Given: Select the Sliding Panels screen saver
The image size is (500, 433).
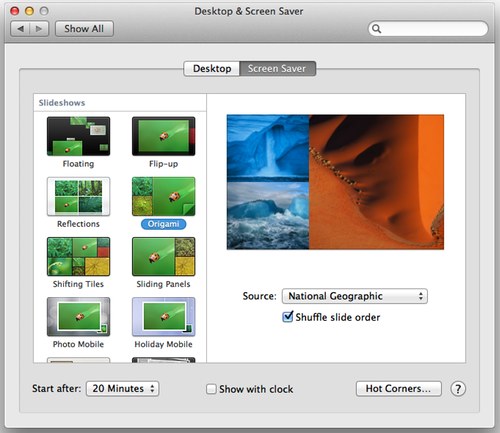Looking at the screenshot, I should point(163,256).
